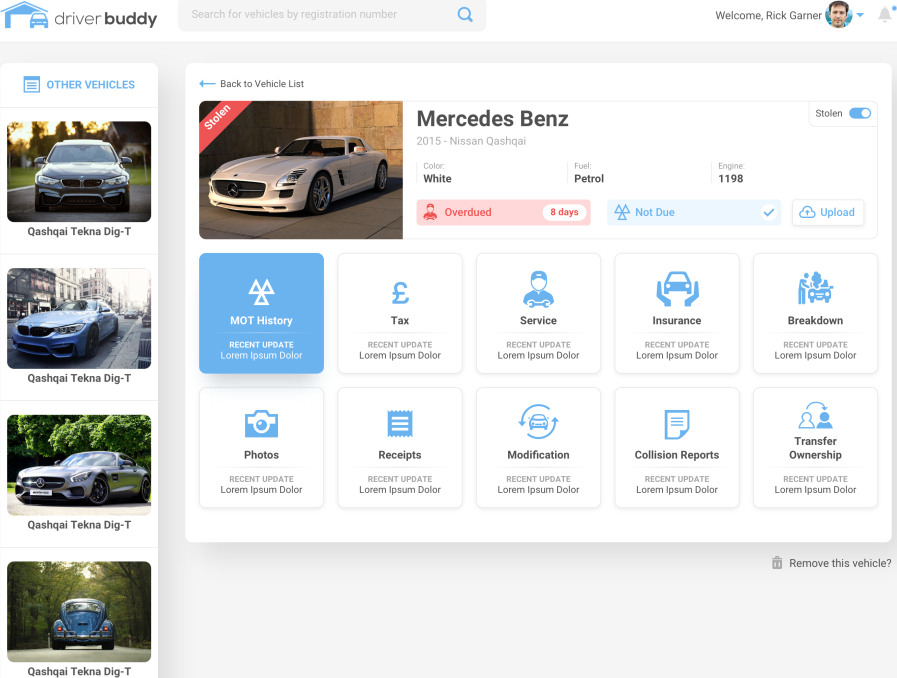Click the white Mercedes main photo
Image resolution: width=897 pixels, height=678 pixels.
tap(301, 170)
